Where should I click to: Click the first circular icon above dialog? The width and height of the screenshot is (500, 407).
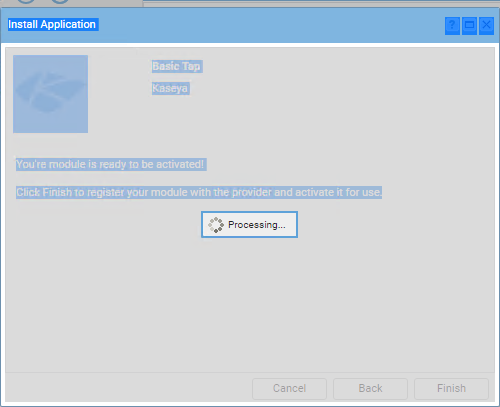click(x=26, y=1)
